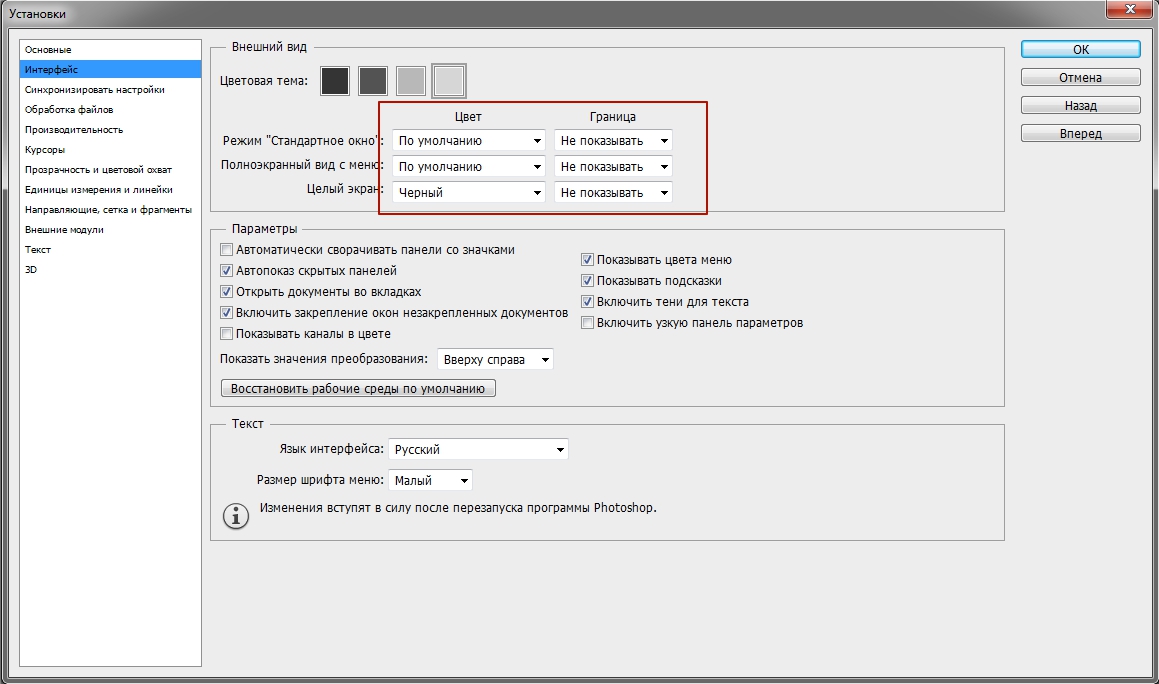
Task: Open Цвет dropdown for Полноэкранный вид с меню
Action: pyautogui.click(x=469, y=166)
